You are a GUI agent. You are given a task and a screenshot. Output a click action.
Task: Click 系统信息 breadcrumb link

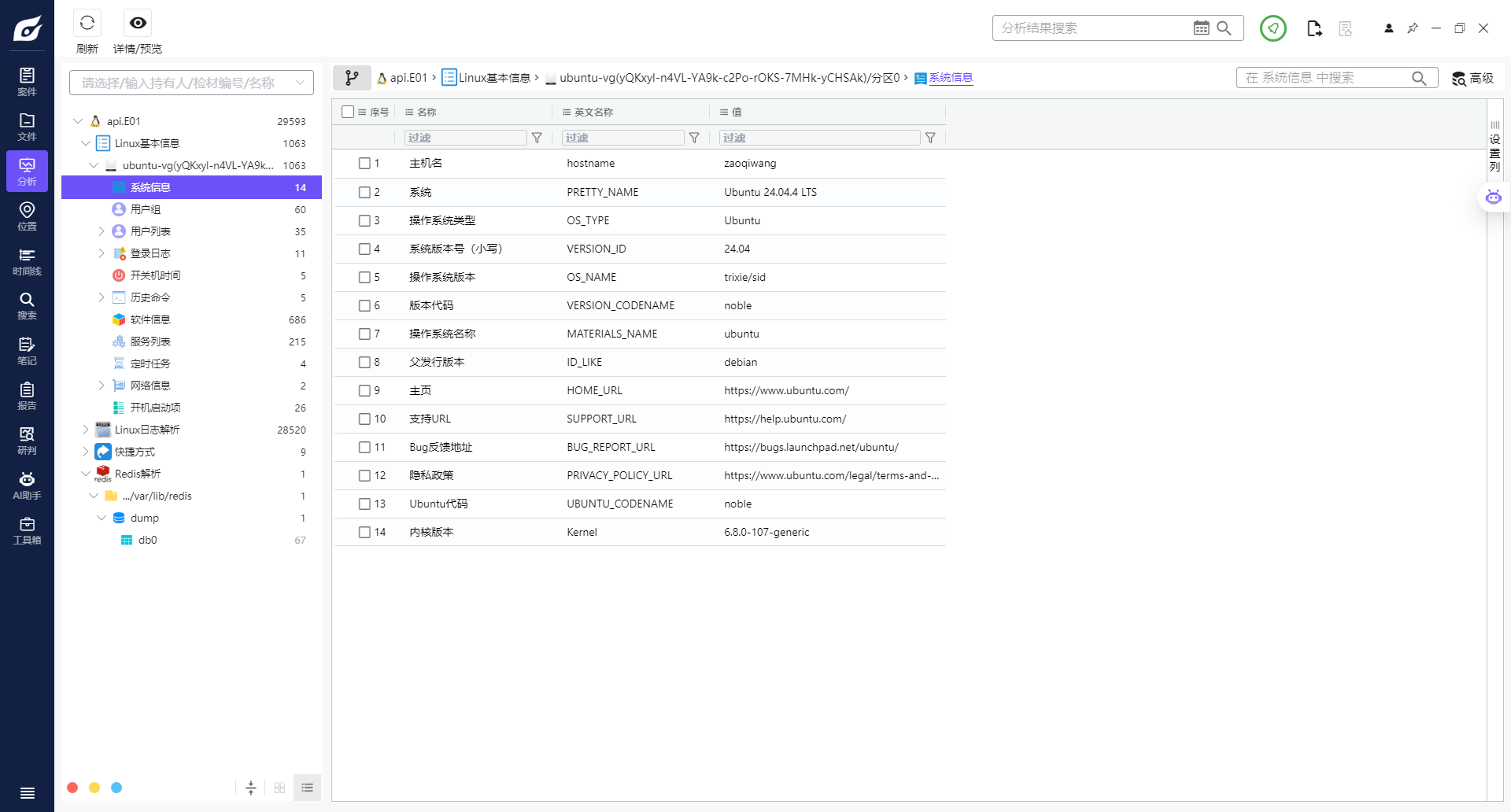951,77
